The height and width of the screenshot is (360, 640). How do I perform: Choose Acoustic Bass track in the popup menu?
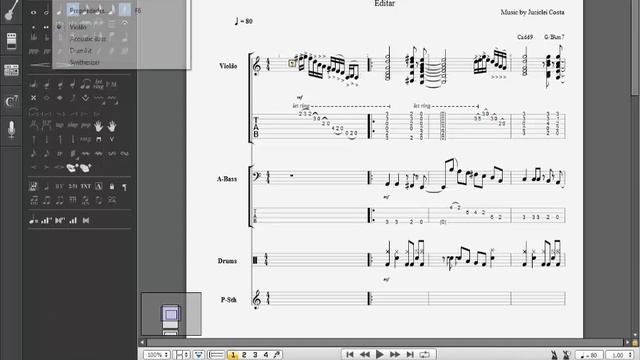87,39
